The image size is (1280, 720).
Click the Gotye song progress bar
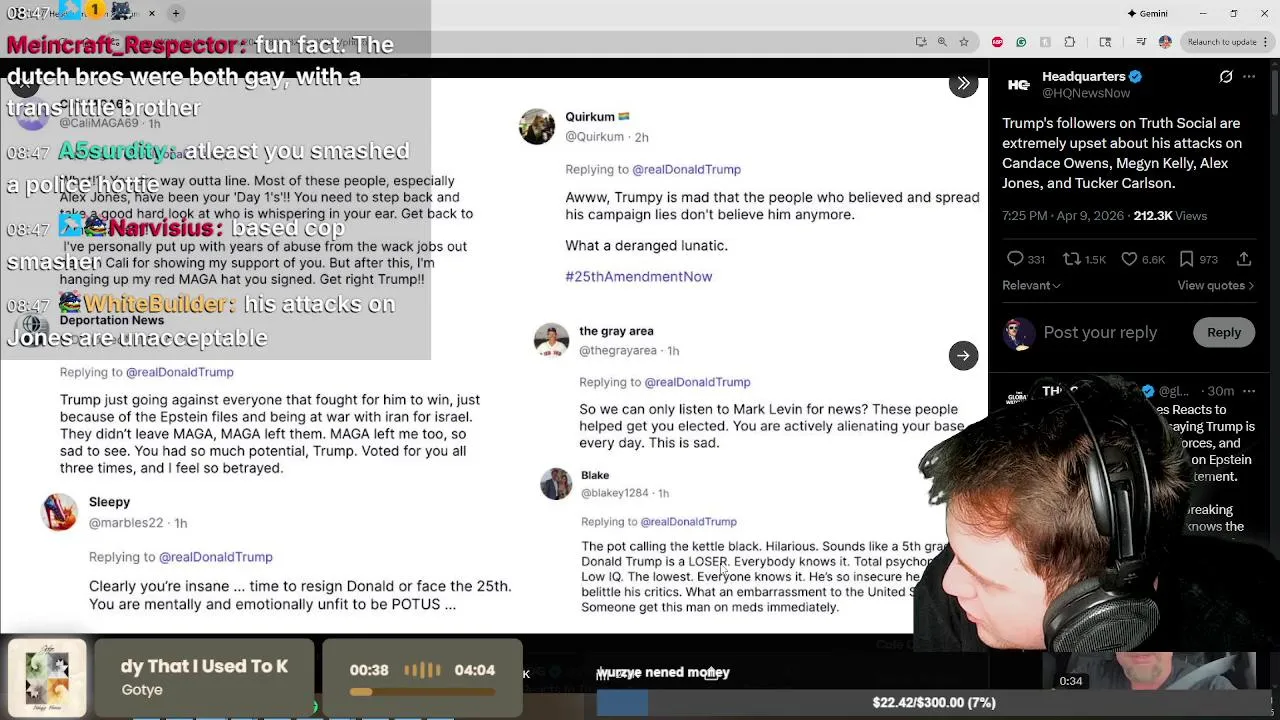tap(422, 691)
